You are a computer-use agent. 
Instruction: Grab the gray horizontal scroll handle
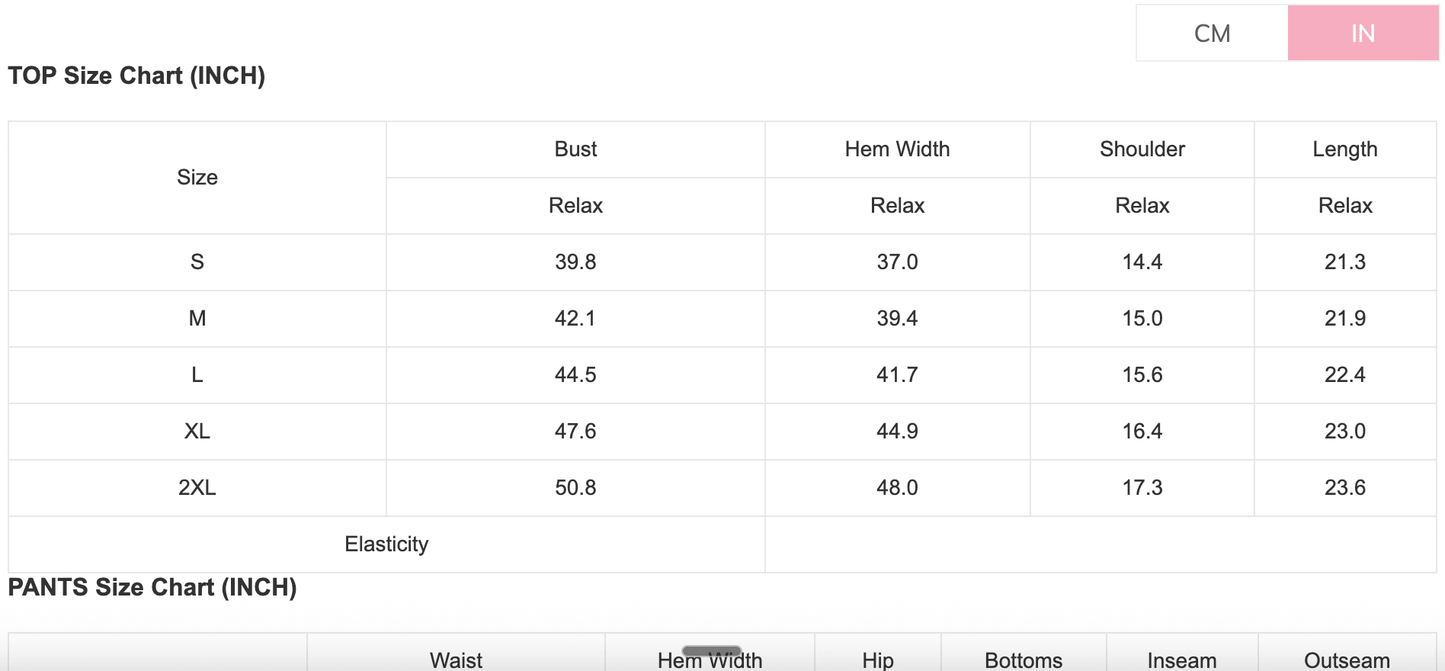point(711,651)
